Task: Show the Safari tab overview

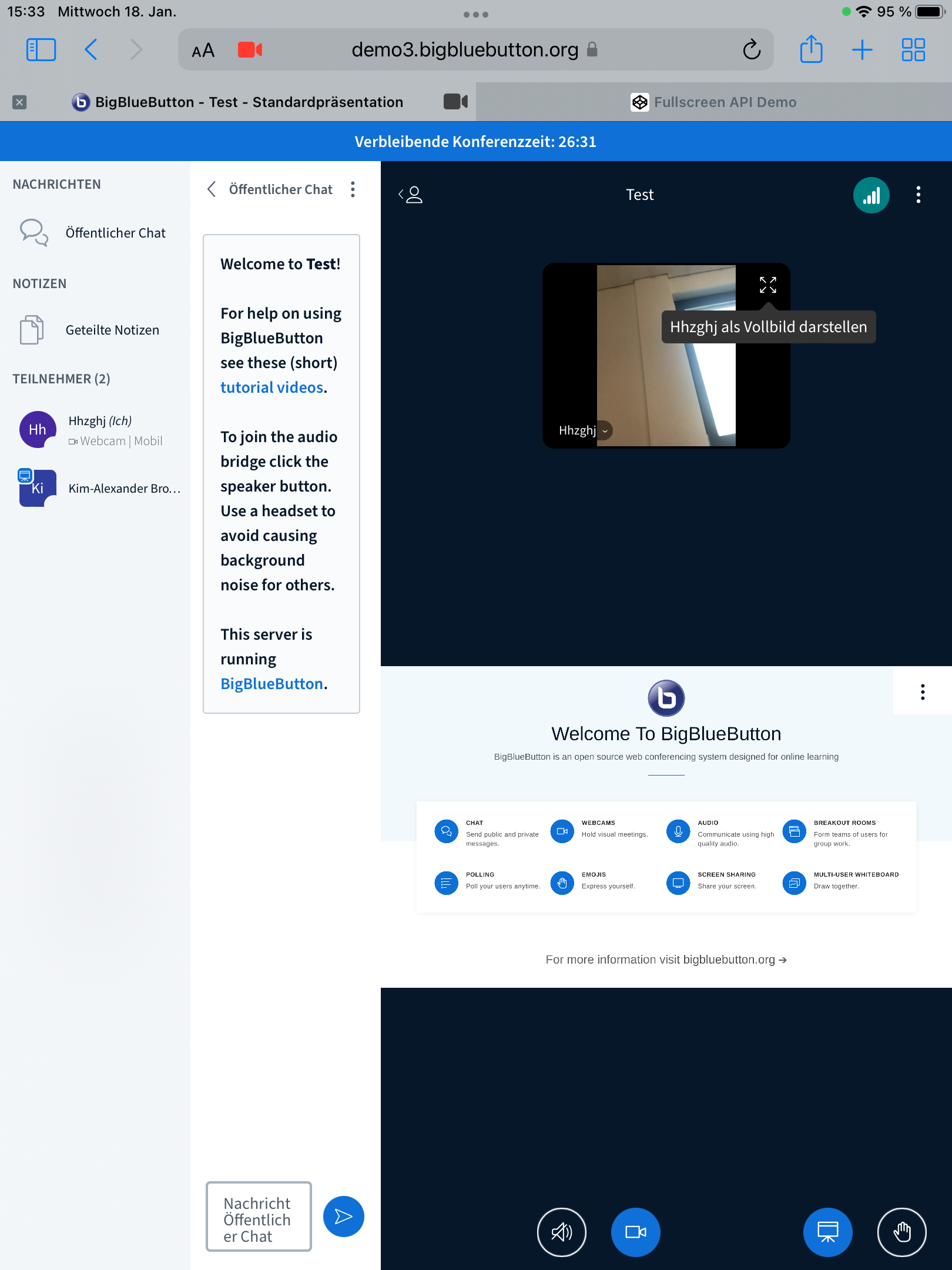Action: point(913,49)
